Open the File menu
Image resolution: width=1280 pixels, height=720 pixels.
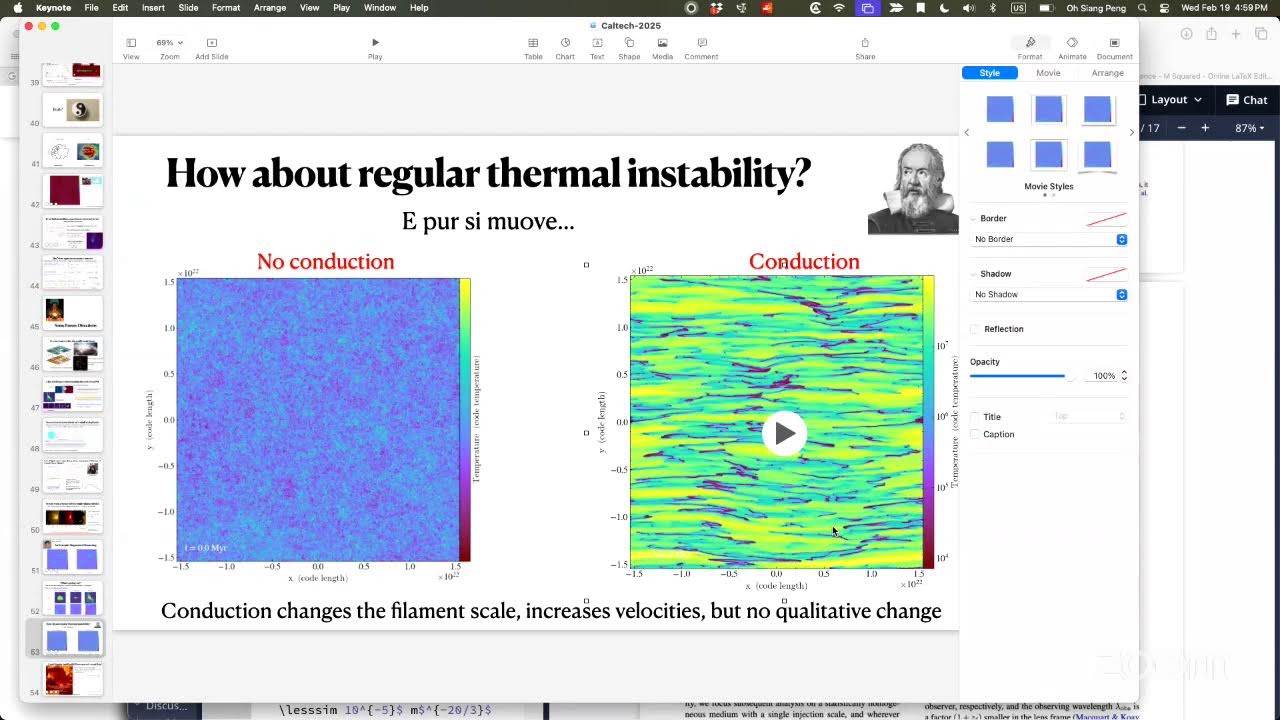(x=91, y=8)
